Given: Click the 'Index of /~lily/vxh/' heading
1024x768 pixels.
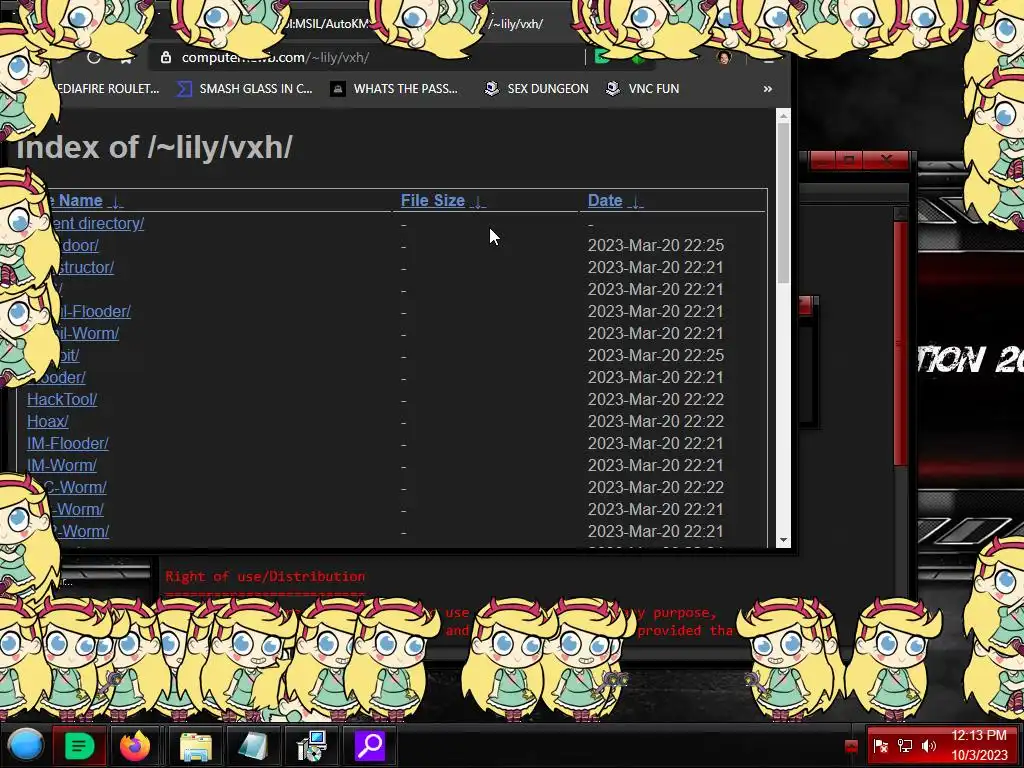Looking at the screenshot, I should 154,147.
